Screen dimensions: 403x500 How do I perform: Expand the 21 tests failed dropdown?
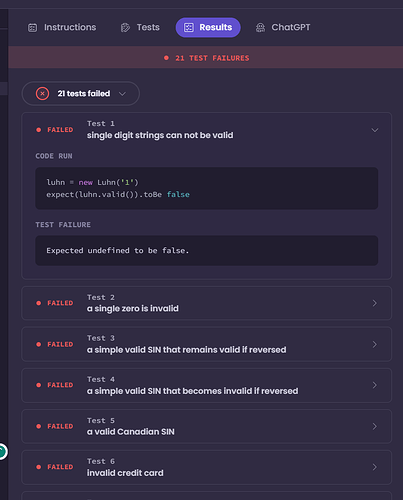[81, 94]
